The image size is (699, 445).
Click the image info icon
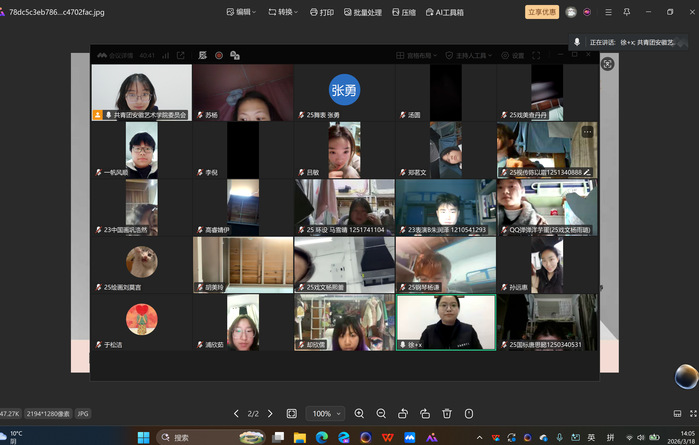click(x=469, y=413)
